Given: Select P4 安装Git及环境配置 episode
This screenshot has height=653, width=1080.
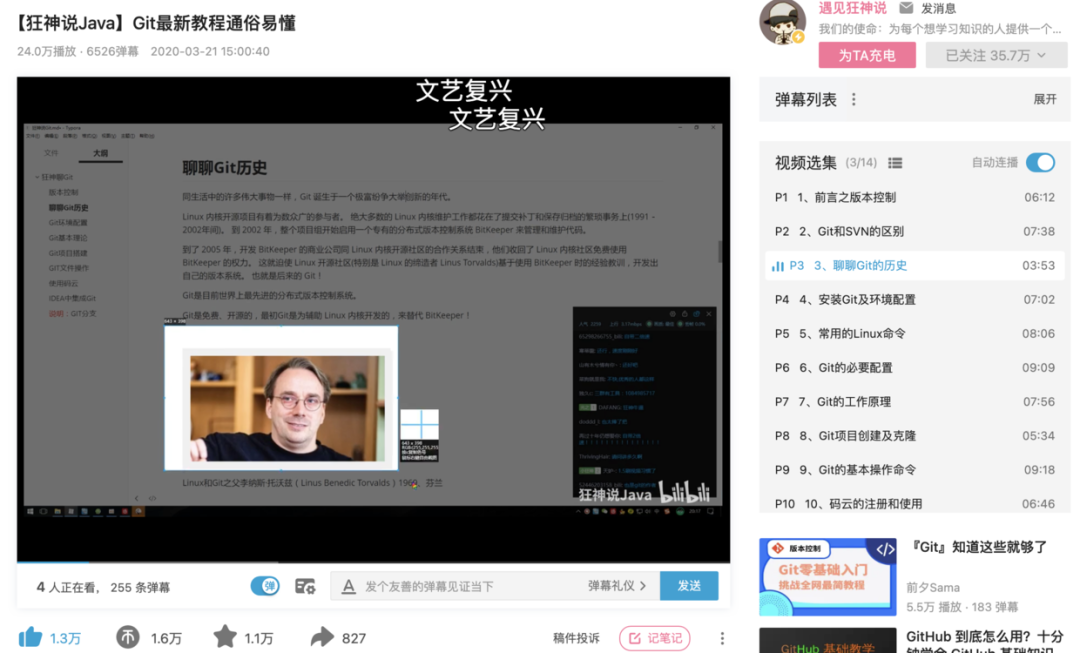Looking at the screenshot, I should tap(915, 300).
